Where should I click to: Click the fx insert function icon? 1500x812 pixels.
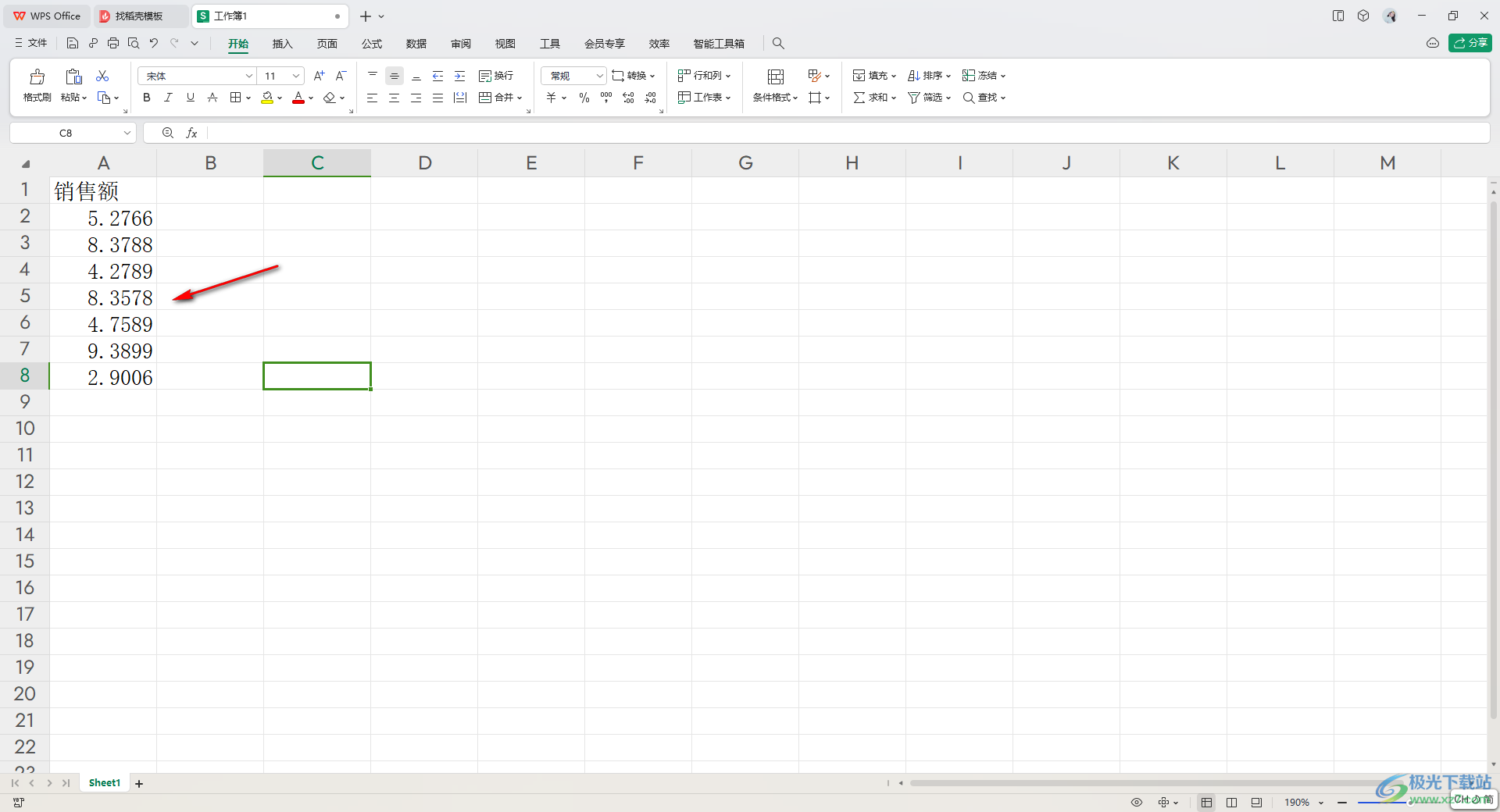coord(191,134)
